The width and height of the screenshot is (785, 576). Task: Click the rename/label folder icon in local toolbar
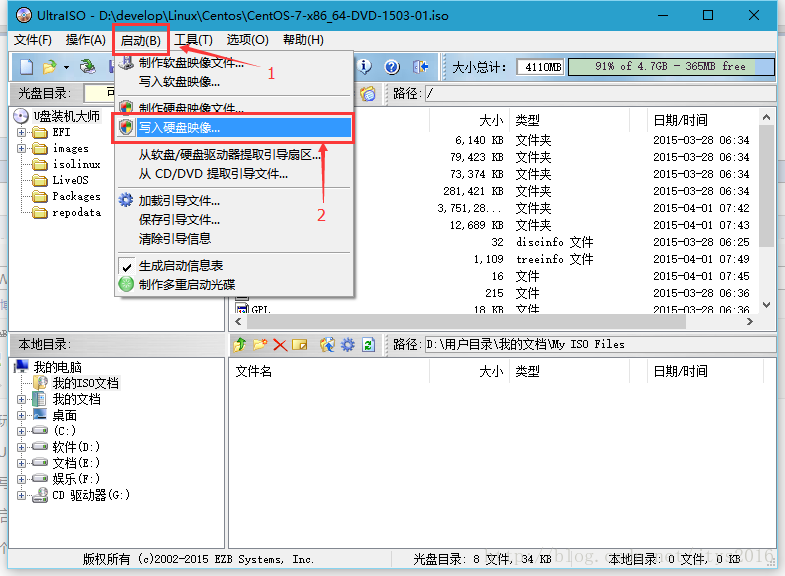click(299, 345)
